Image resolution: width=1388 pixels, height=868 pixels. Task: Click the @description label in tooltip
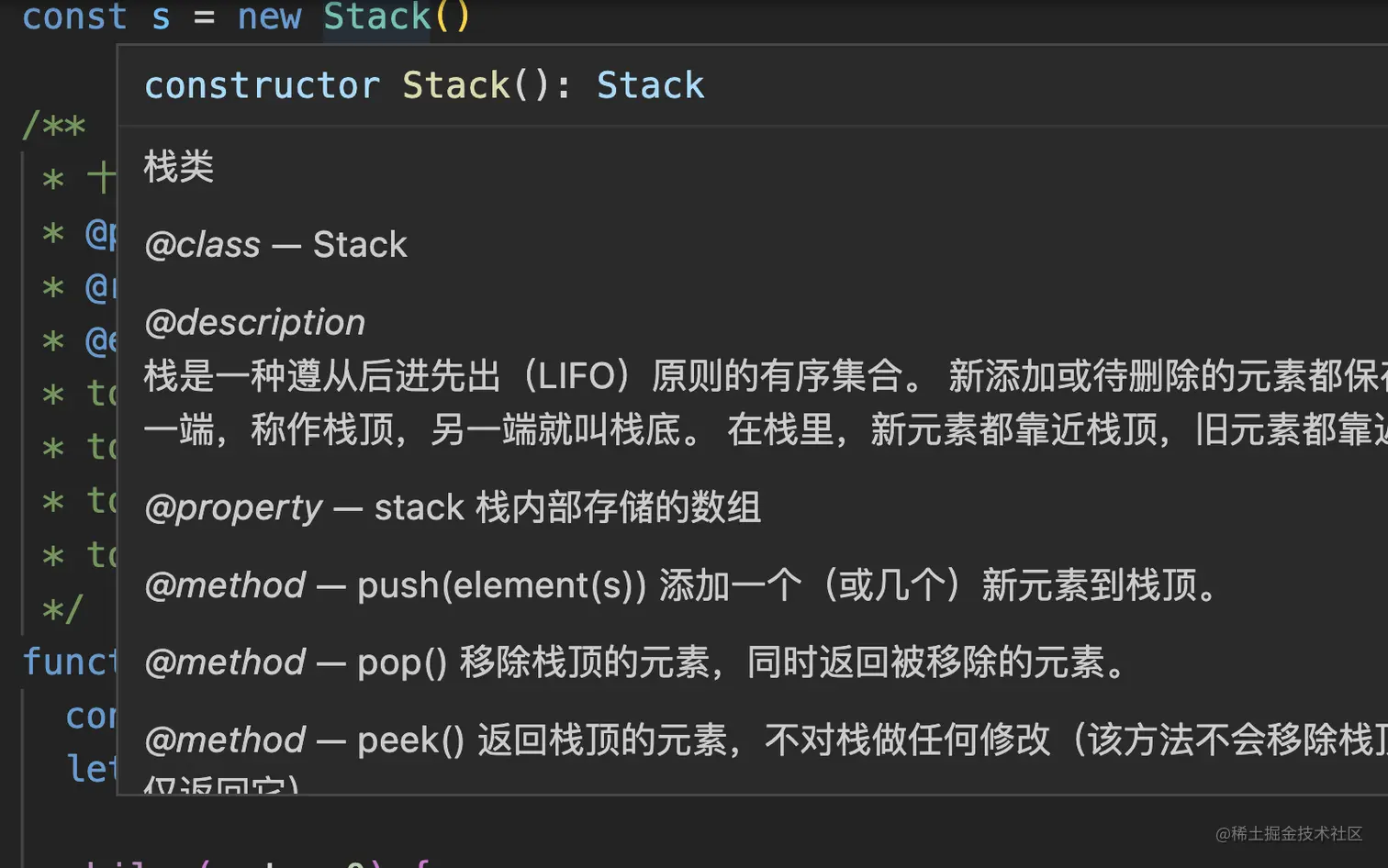pos(253,321)
